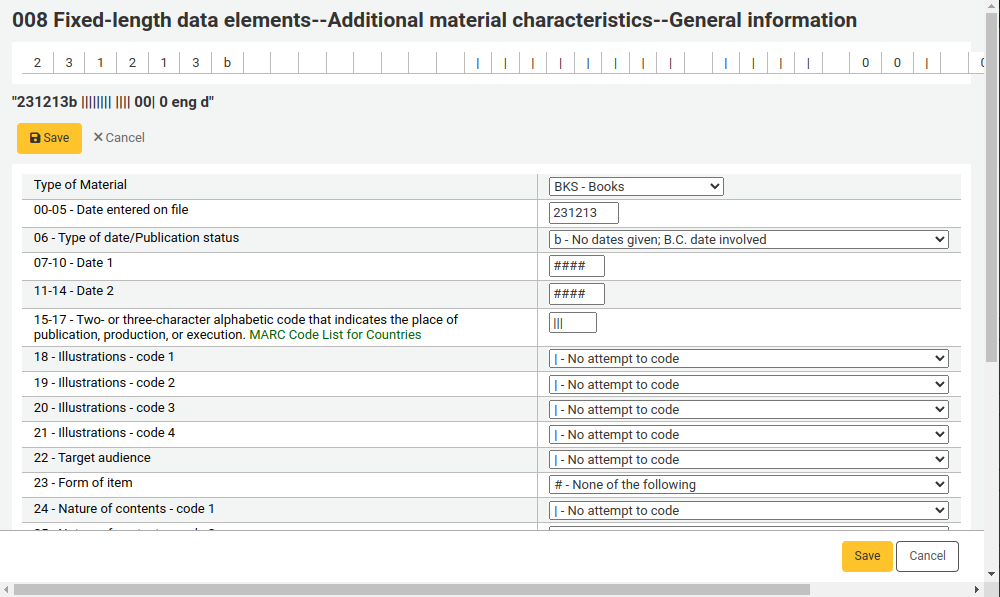The image size is (1000, 597).
Task: Open Illustrations code 1 dropdown
Action: point(749,358)
